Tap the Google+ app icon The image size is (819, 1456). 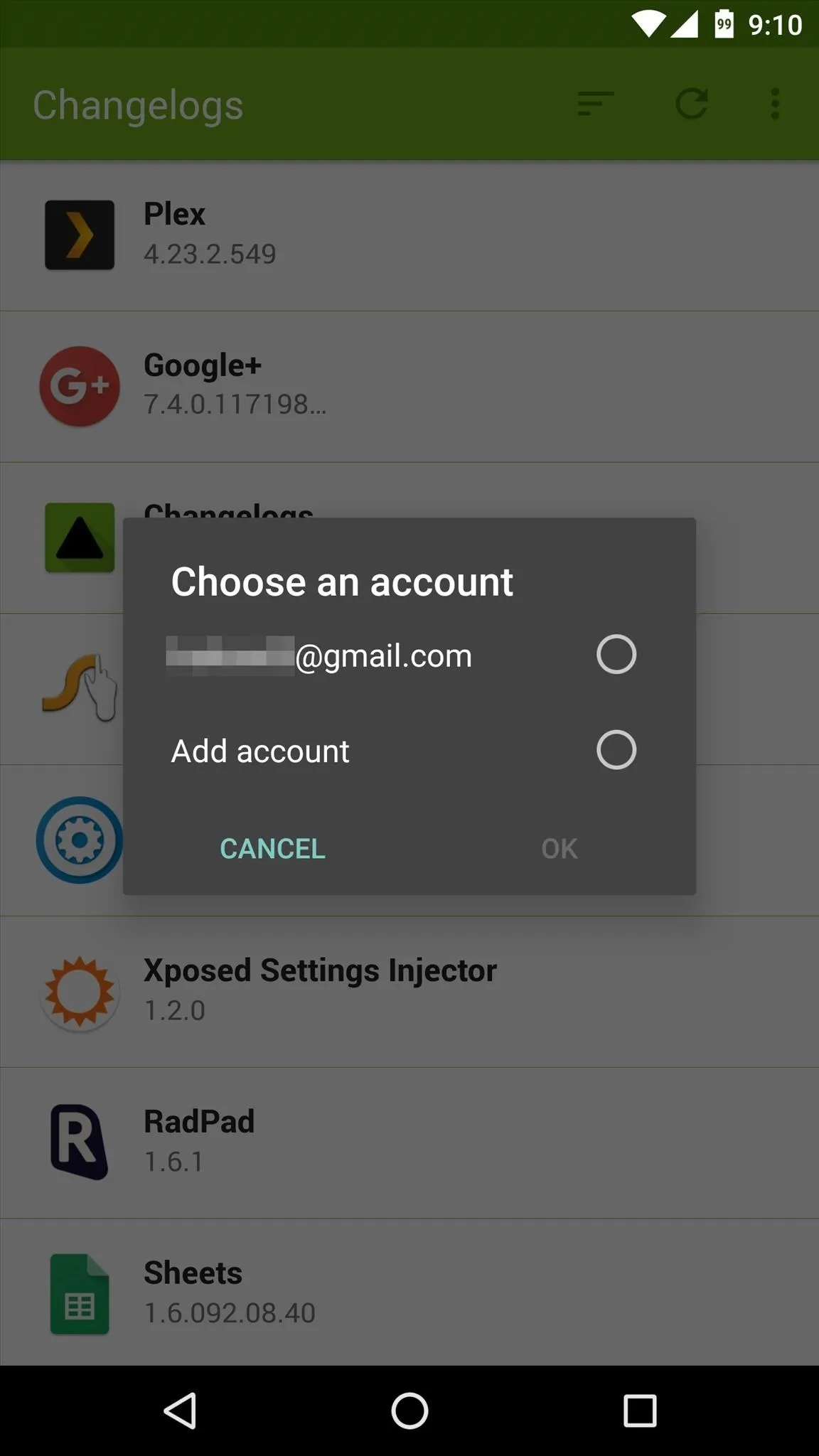(80, 387)
